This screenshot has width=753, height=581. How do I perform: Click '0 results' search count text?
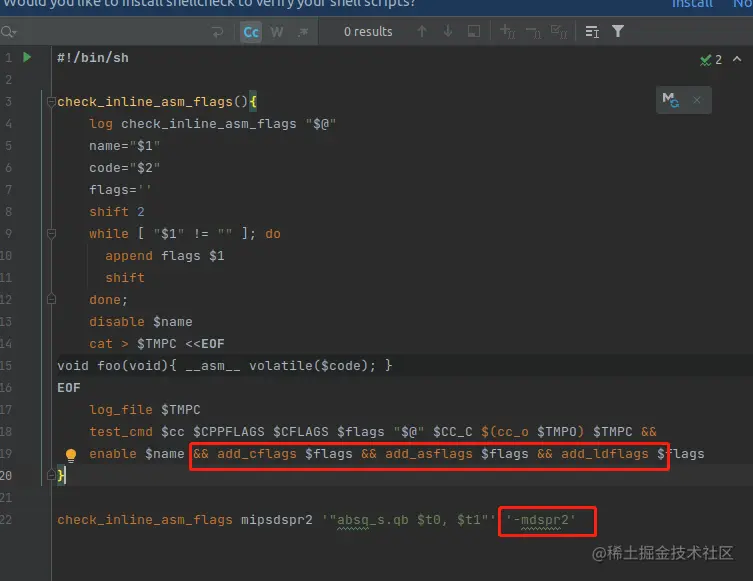coord(368,32)
